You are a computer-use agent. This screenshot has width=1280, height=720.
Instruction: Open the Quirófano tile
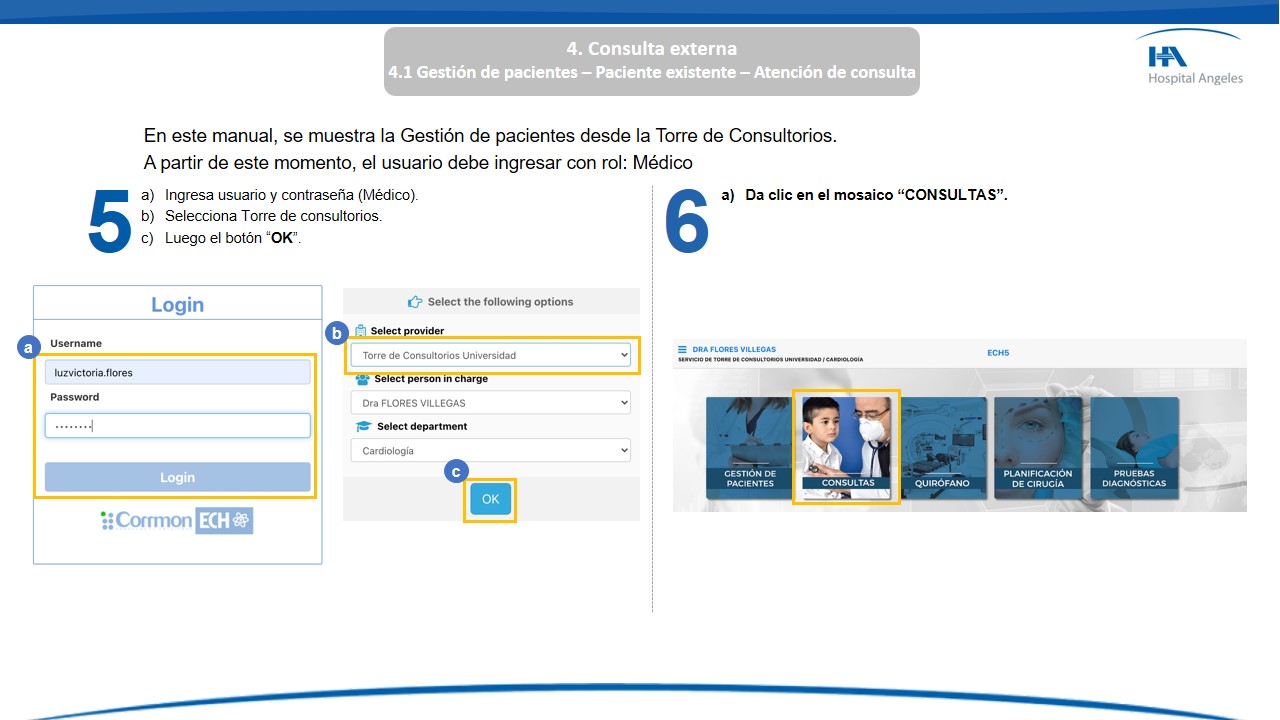941,446
